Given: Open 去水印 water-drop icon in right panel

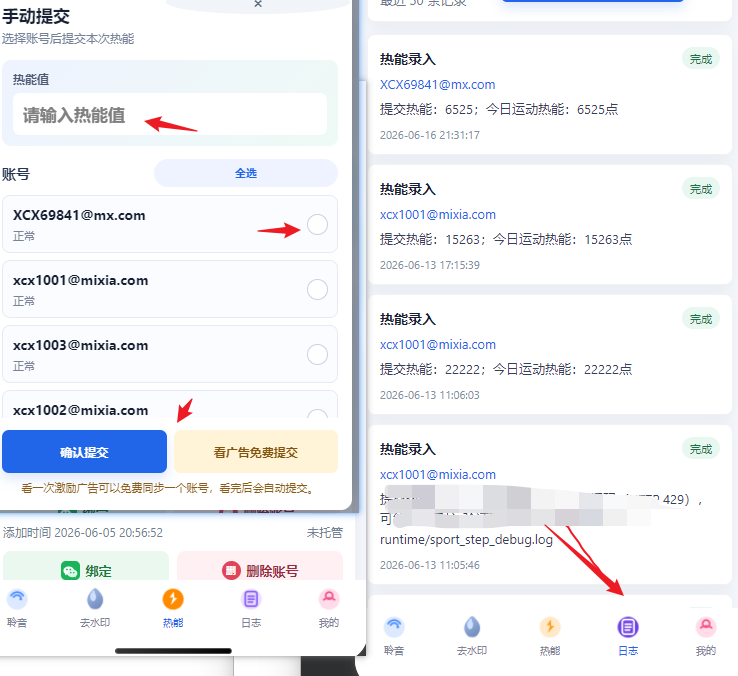Looking at the screenshot, I should click(x=472, y=627).
